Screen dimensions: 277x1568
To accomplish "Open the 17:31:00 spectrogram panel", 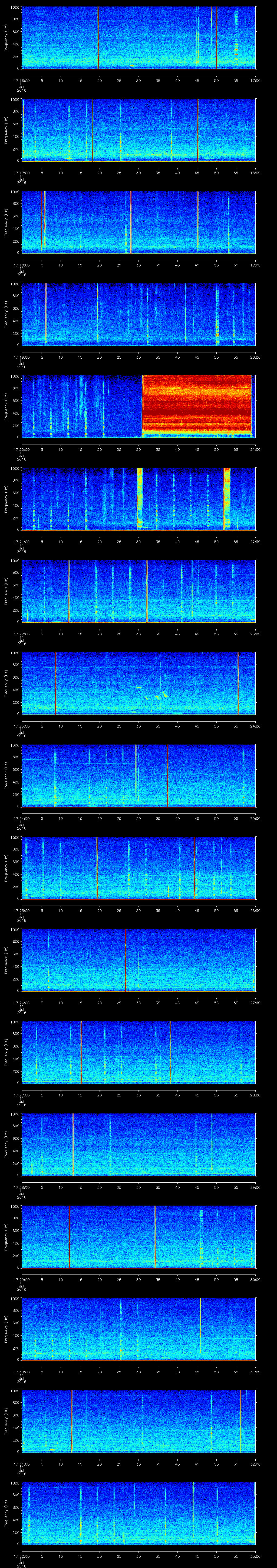I will pos(139,1421).
